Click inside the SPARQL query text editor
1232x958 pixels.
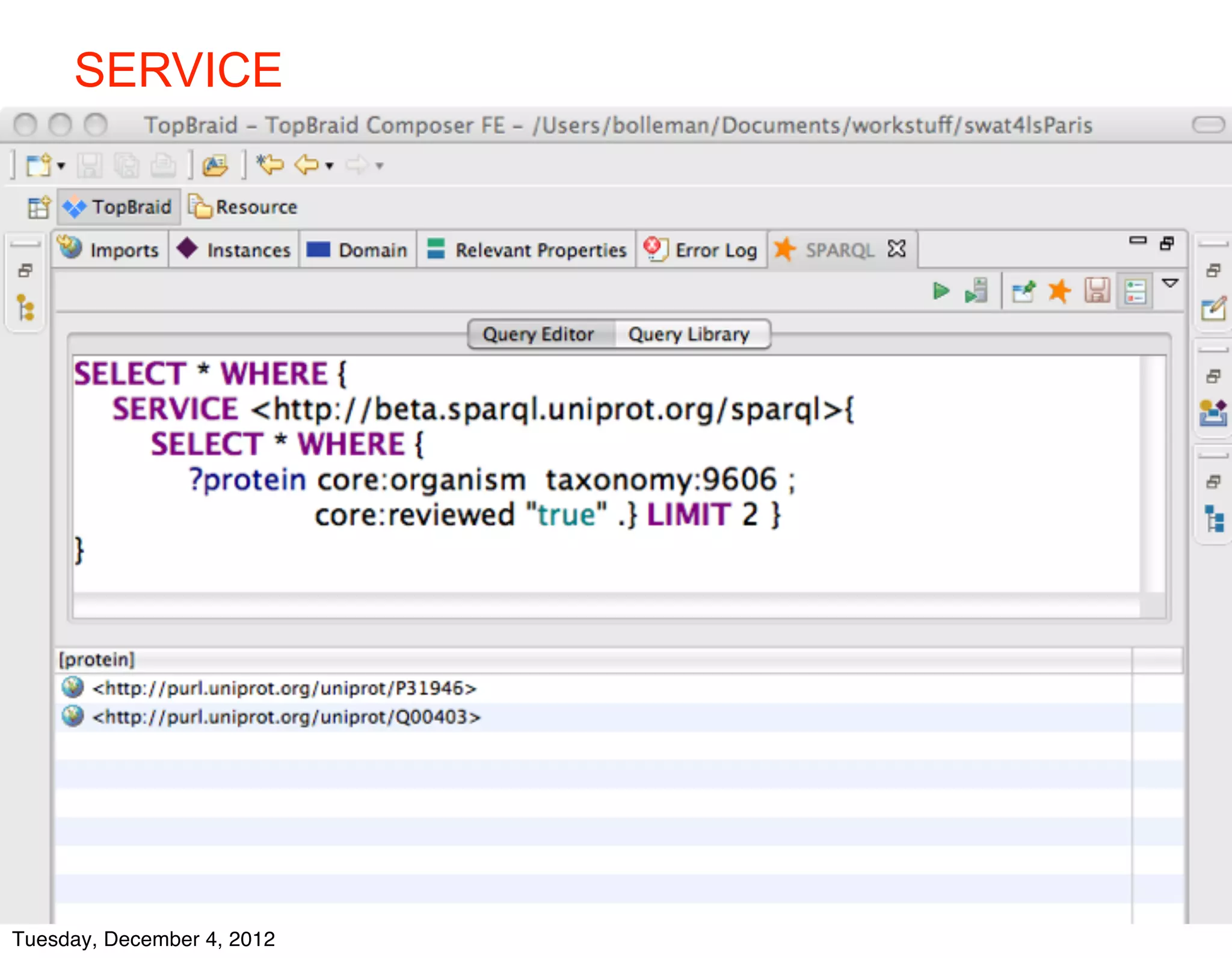point(602,559)
